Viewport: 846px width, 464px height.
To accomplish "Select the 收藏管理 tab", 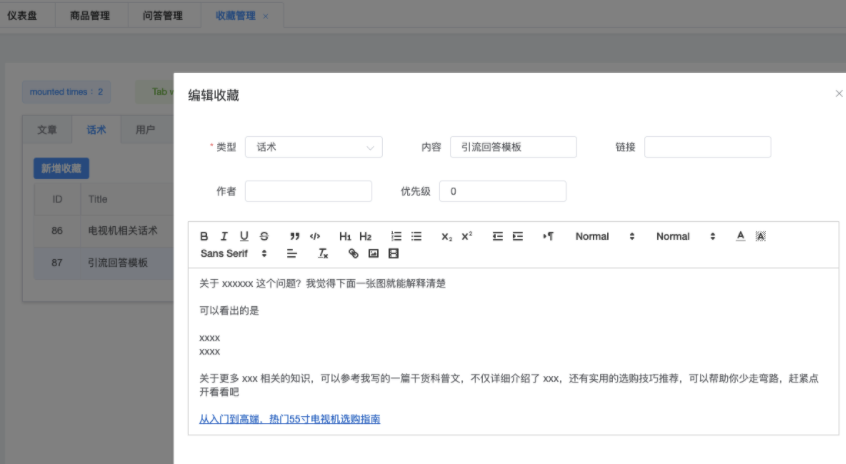I will coord(235,16).
